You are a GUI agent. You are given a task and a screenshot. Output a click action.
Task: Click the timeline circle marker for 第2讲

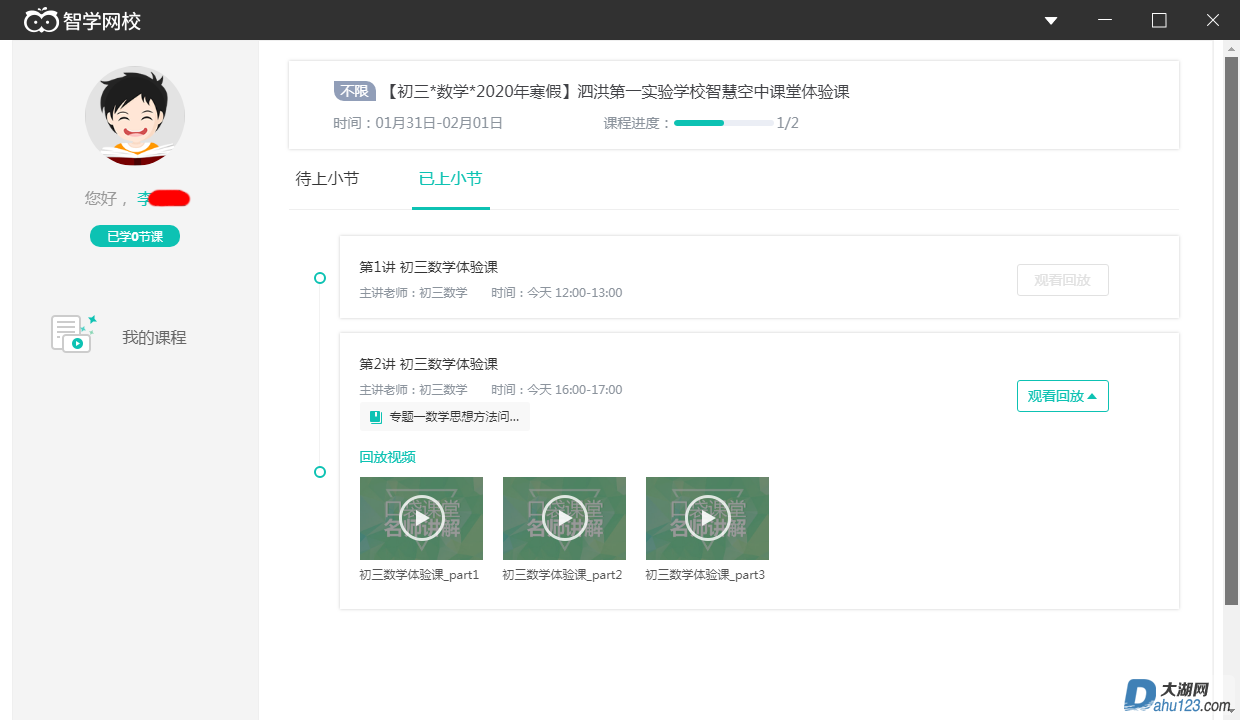click(x=320, y=472)
